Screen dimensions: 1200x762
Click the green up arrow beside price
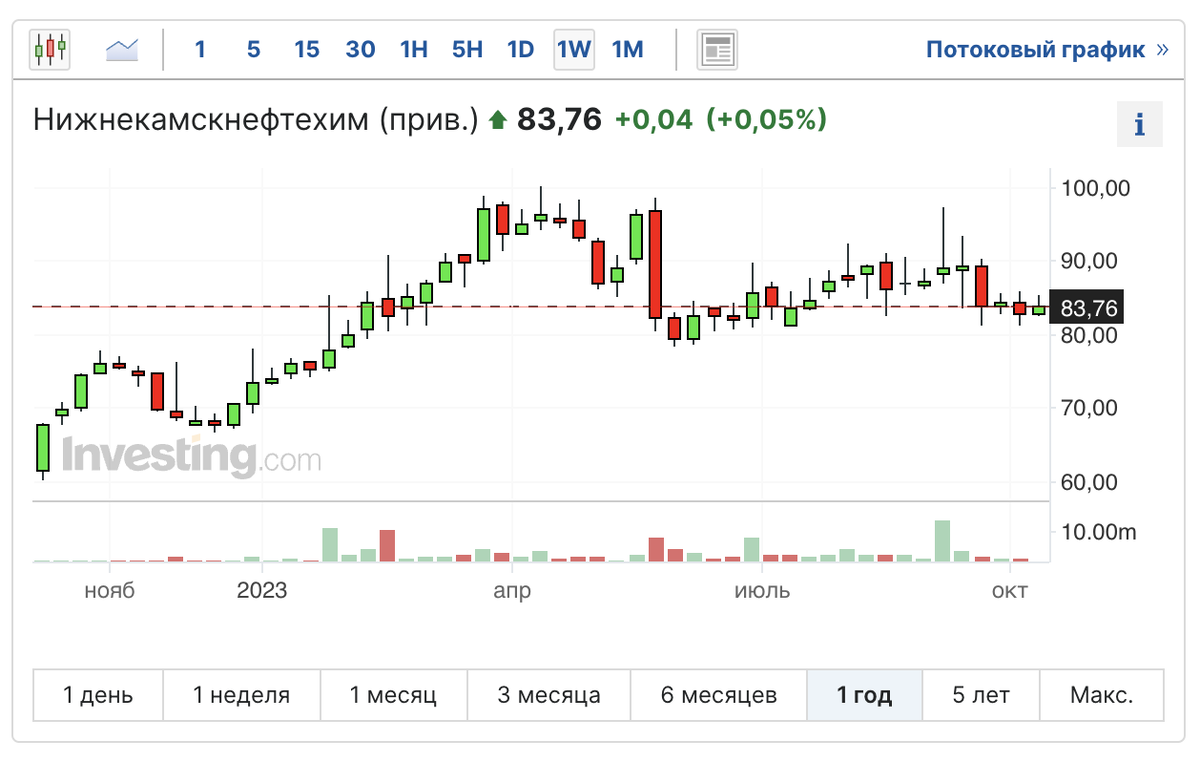[498, 122]
